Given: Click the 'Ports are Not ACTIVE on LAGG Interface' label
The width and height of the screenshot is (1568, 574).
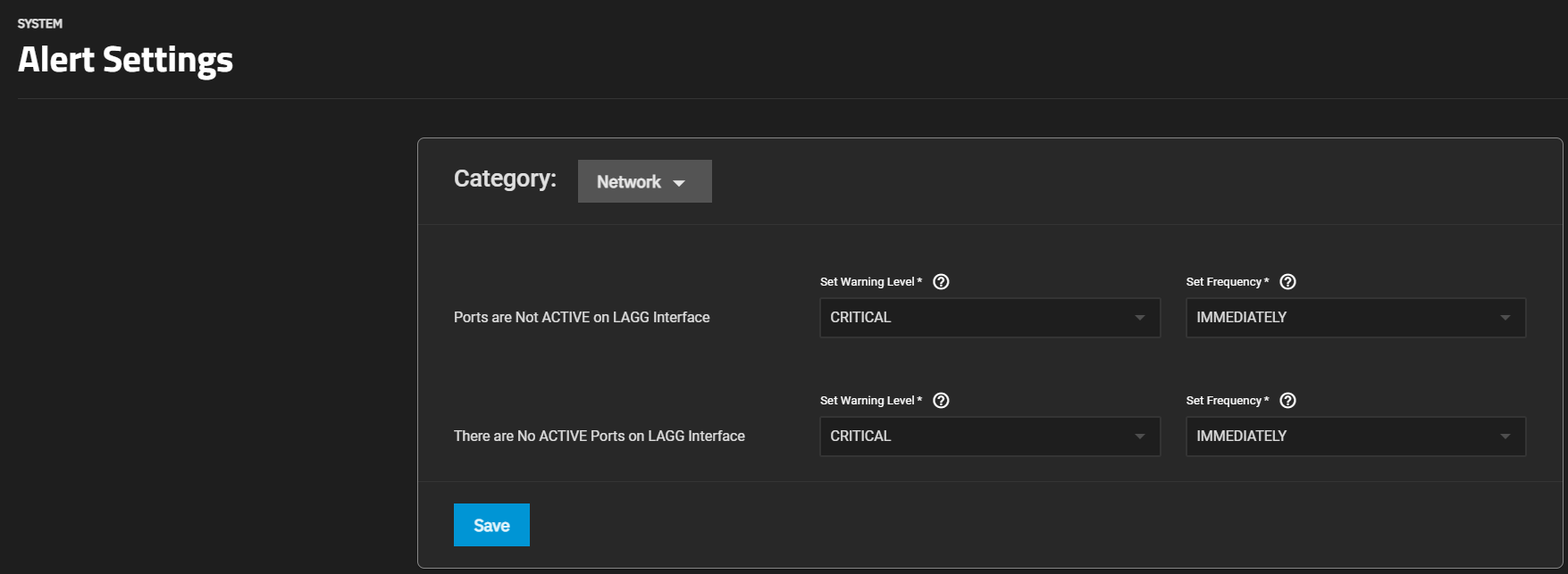Looking at the screenshot, I should click(x=582, y=318).
